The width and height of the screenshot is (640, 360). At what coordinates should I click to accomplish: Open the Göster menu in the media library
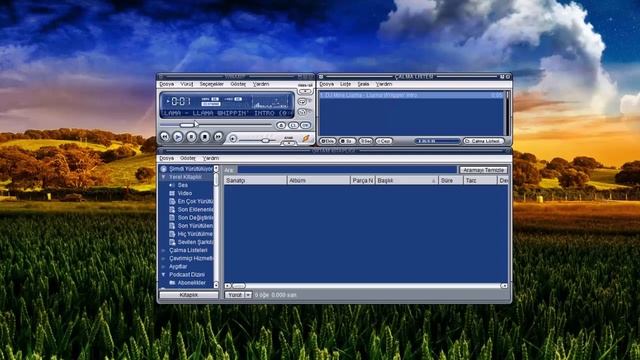(188, 158)
